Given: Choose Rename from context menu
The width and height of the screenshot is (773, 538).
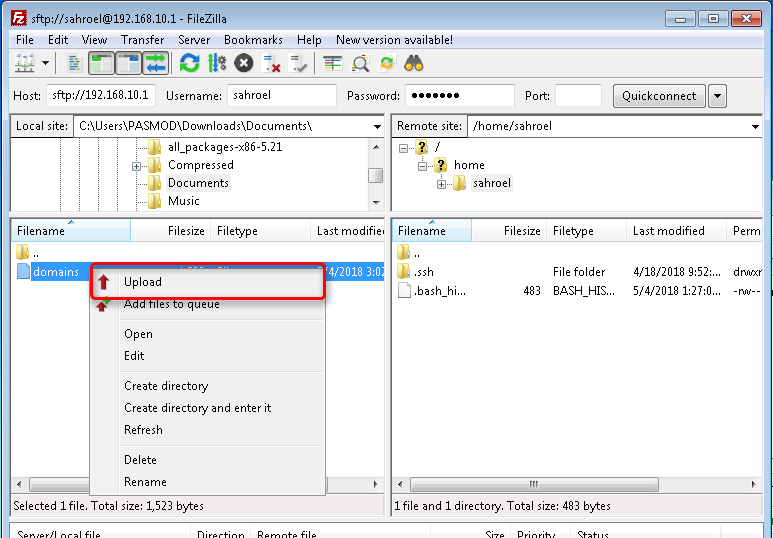Looking at the screenshot, I should pyautogui.click(x=208, y=482).
